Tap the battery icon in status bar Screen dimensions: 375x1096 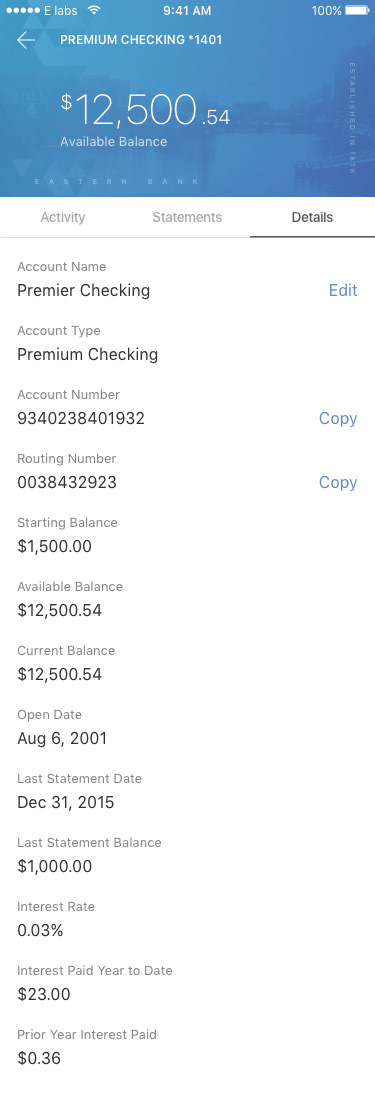(357, 10)
